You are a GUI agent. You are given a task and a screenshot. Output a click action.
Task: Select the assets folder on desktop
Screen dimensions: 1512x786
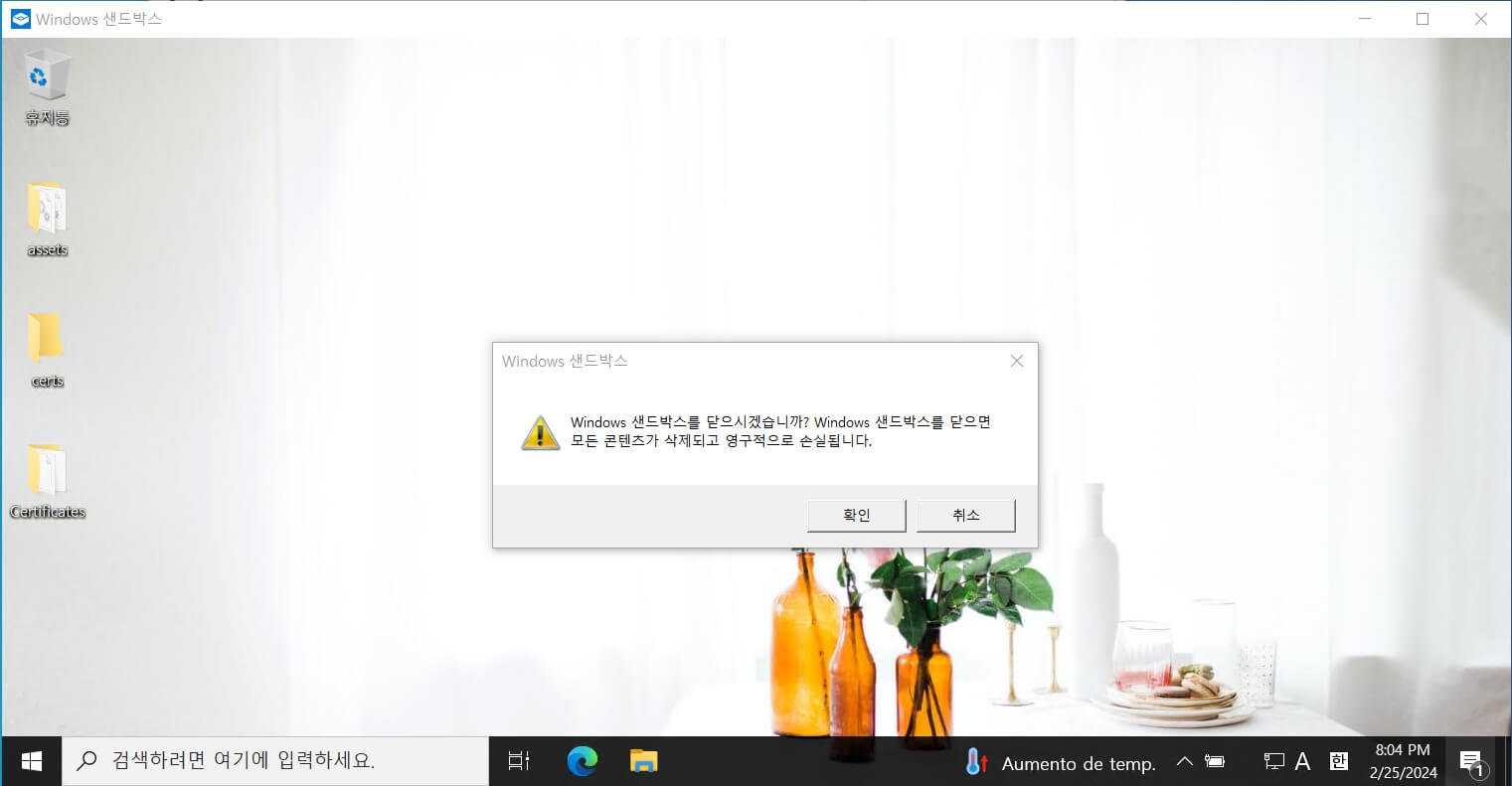[x=47, y=219]
